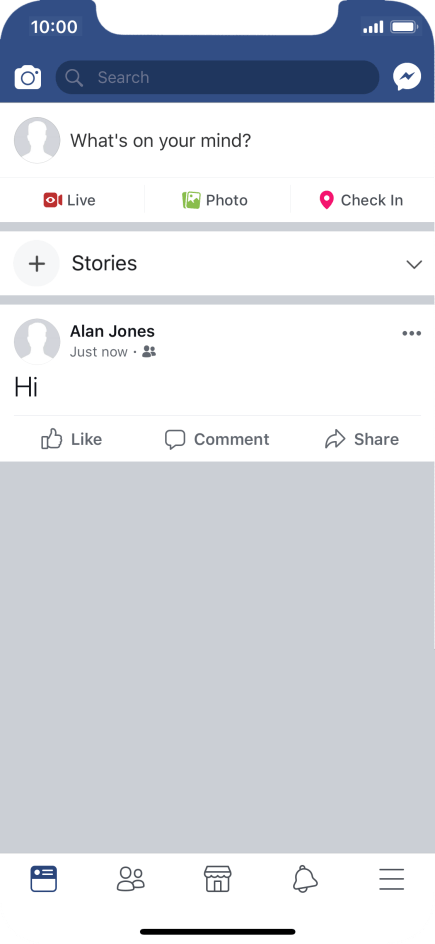This screenshot has width=435, height=944.
Task: Open the three-dot post options menu
Action: coord(412,333)
